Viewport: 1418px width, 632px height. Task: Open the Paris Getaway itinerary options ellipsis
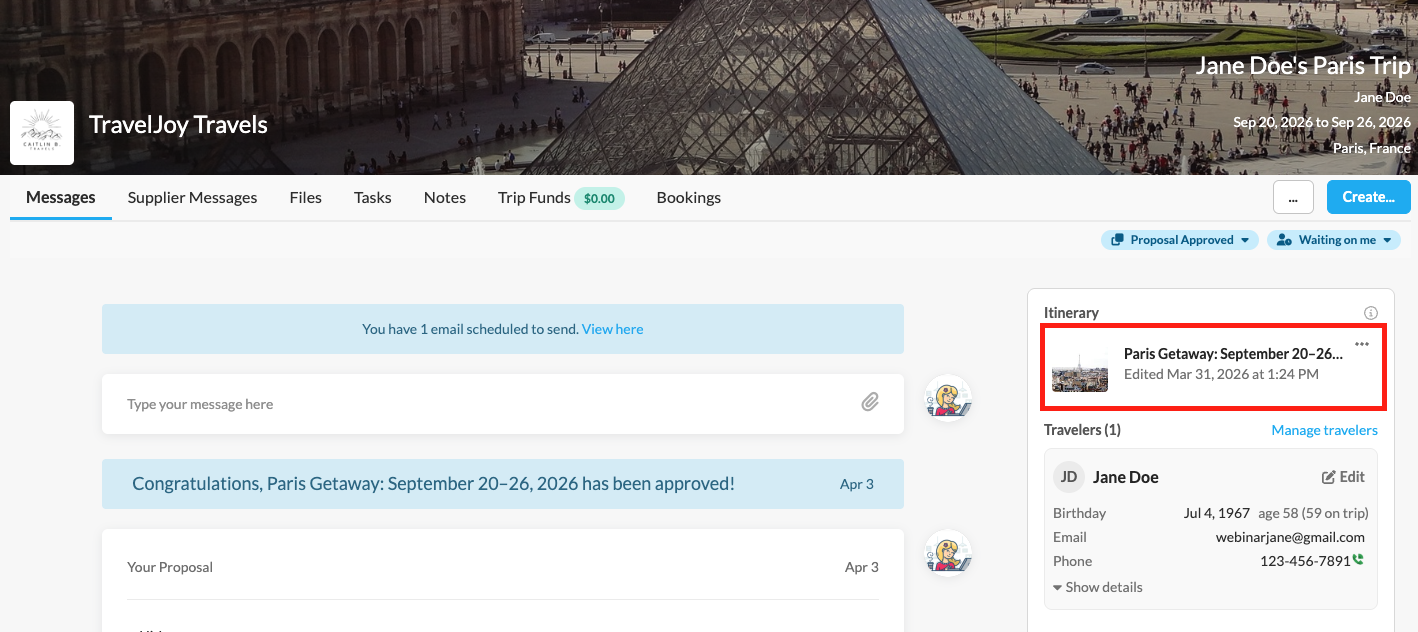[x=1362, y=344]
